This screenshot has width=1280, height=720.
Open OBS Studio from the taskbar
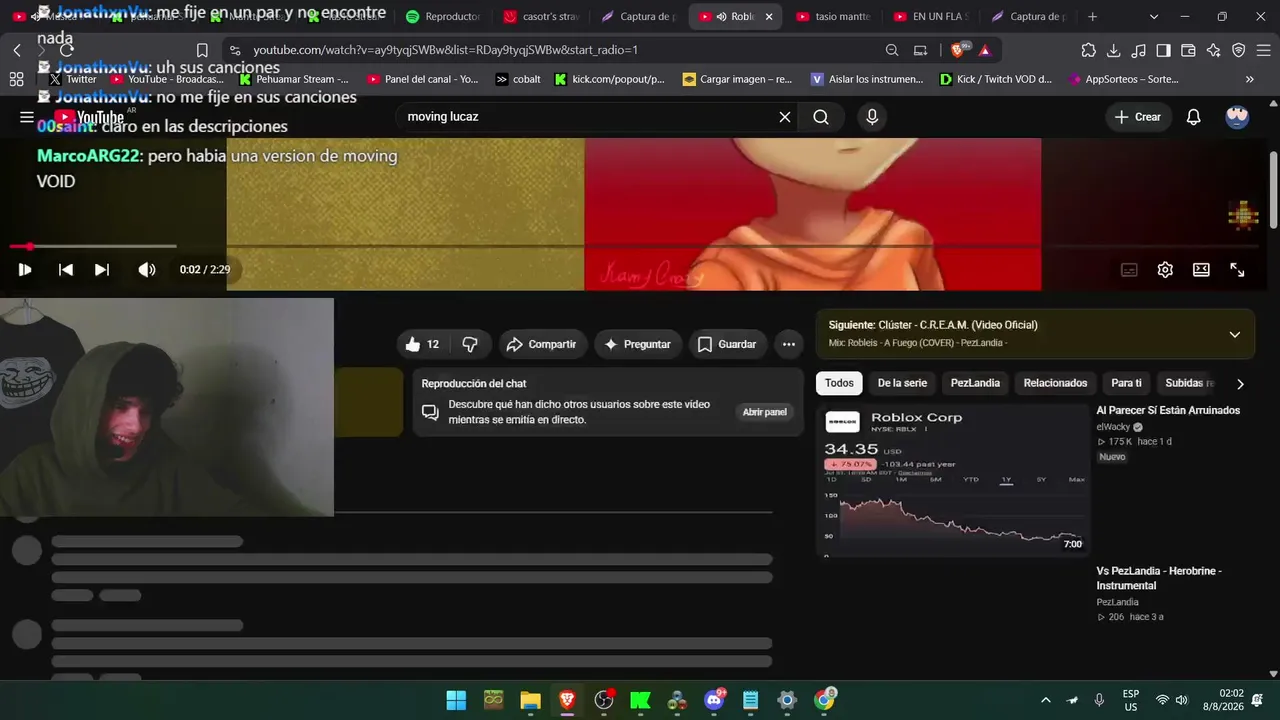coord(604,700)
